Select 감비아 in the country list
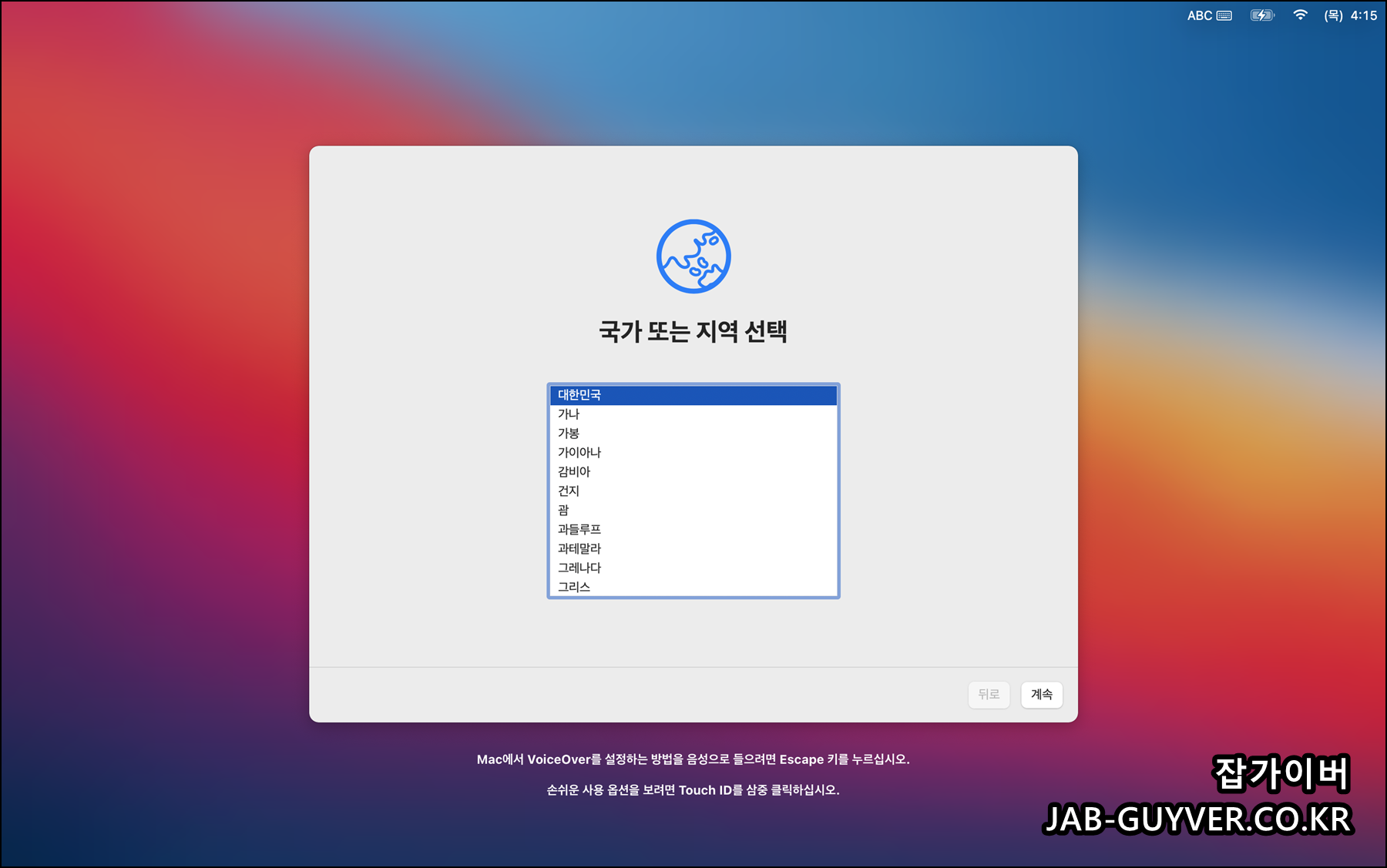The image size is (1387, 868). [x=693, y=472]
